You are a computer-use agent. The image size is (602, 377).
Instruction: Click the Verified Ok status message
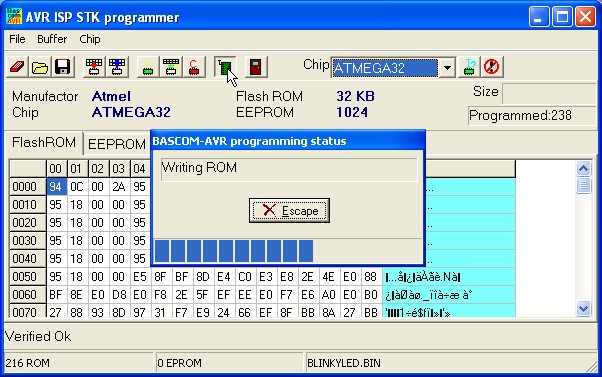coord(38,336)
